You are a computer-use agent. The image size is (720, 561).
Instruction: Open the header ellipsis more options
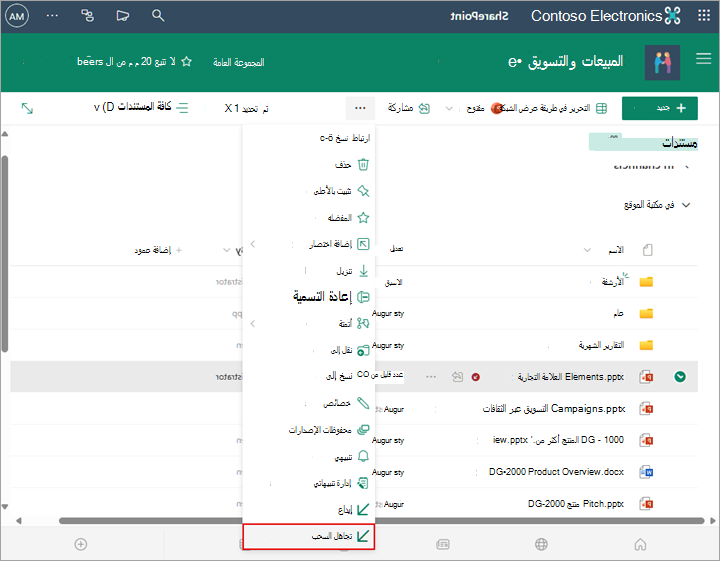(52, 16)
